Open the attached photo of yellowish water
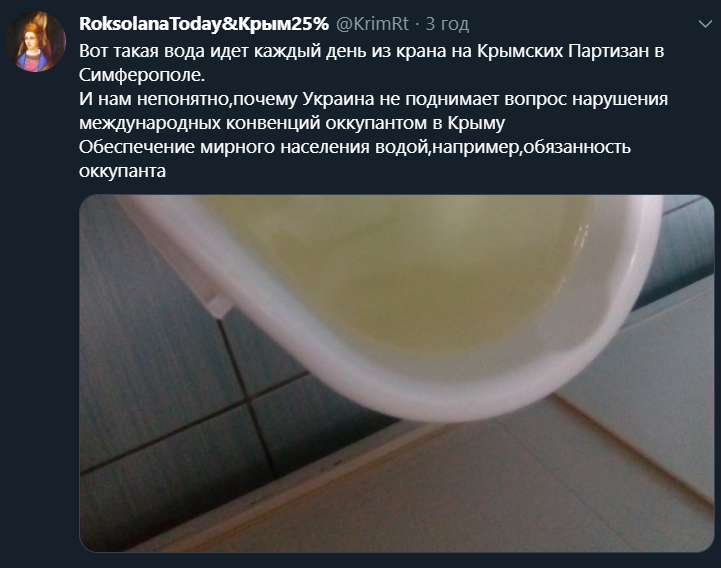Screen dimensions: 721x568 [396, 373]
